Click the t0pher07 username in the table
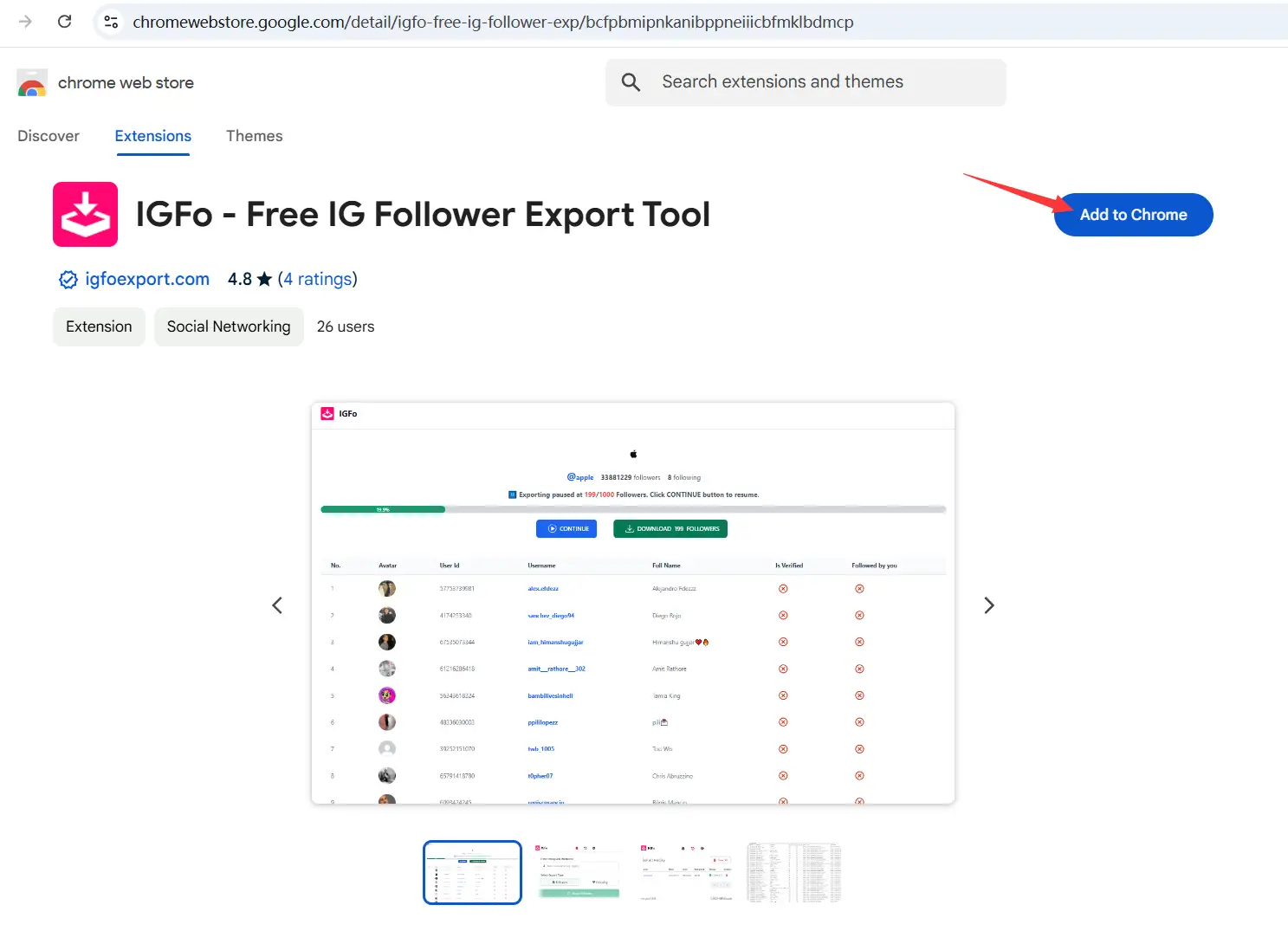 pos(540,776)
